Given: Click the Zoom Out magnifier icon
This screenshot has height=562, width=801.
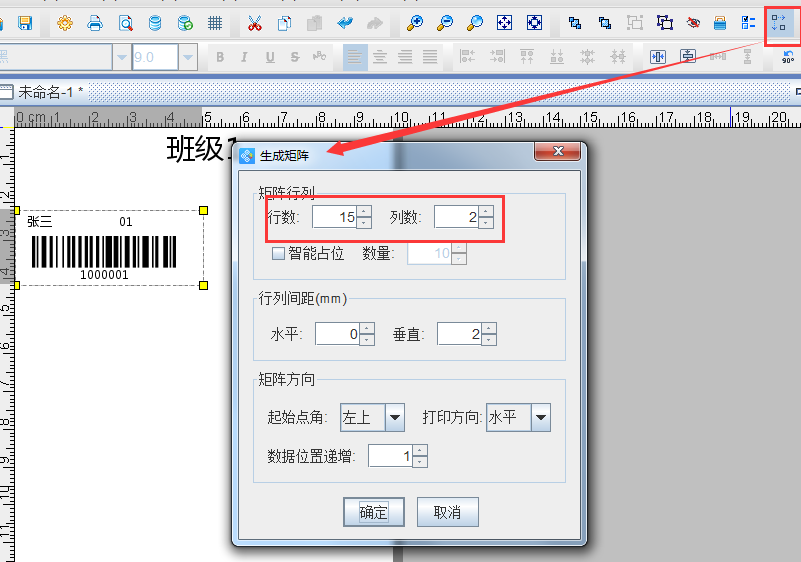Looking at the screenshot, I should click(x=445, y=23).
